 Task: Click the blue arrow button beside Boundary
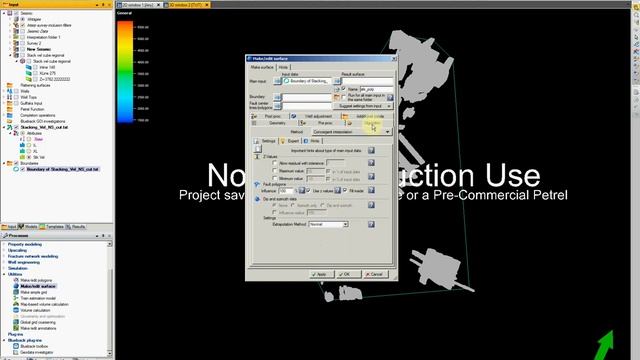click(278, 97)
